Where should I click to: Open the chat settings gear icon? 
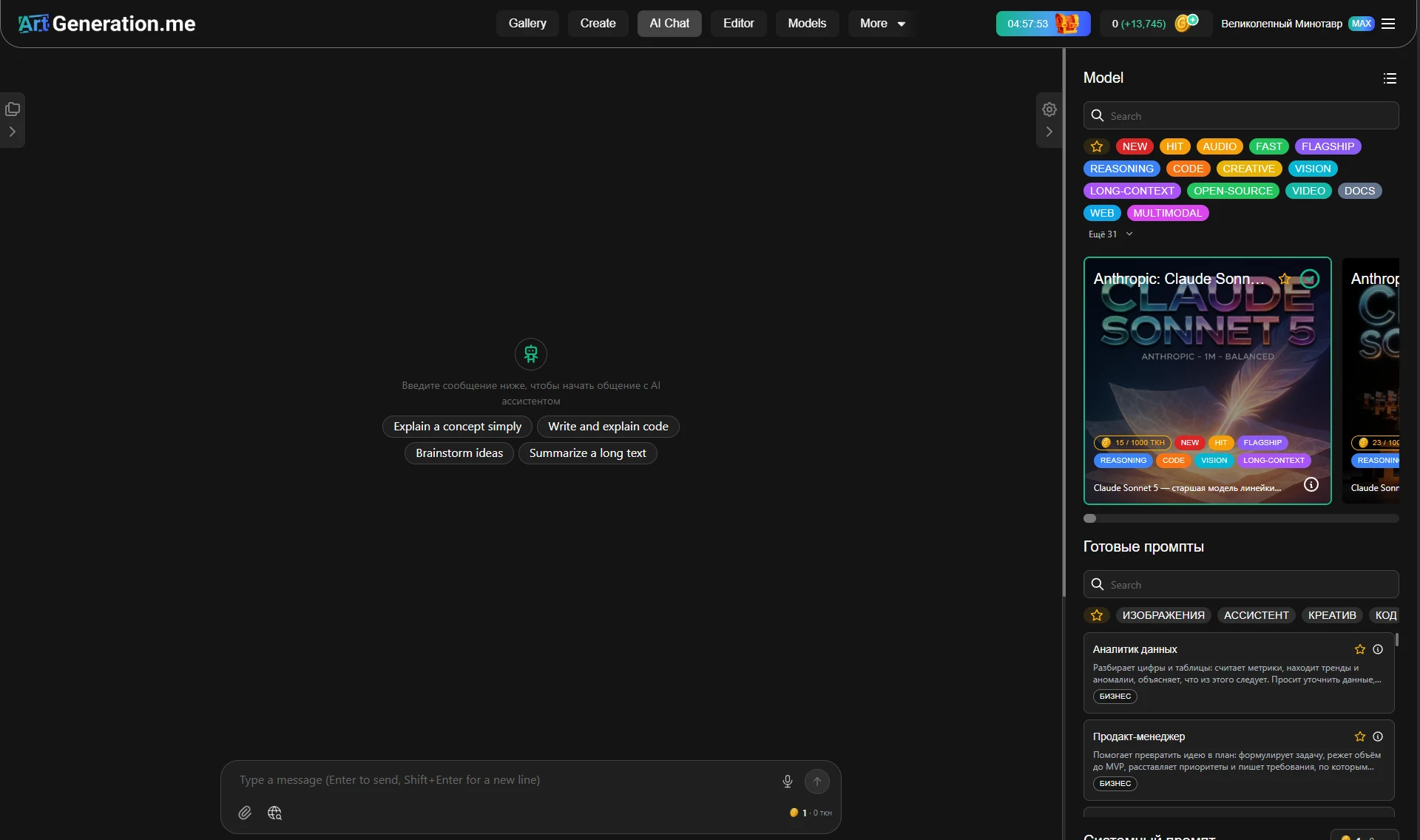tap(1049, 109)
